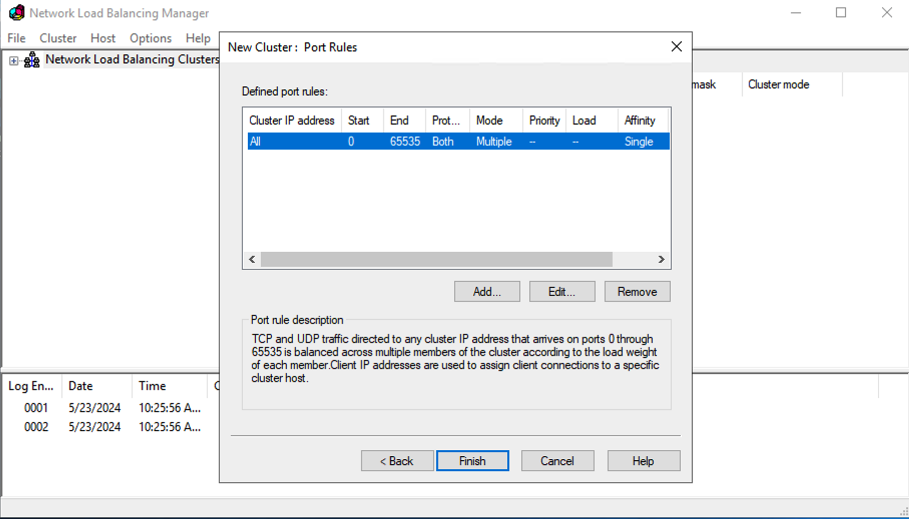Image resolution: width=909 pixels, height=519 pixels.
Task: Expand the Network Load Balancing Clusters node
Action: click(14, 61)
